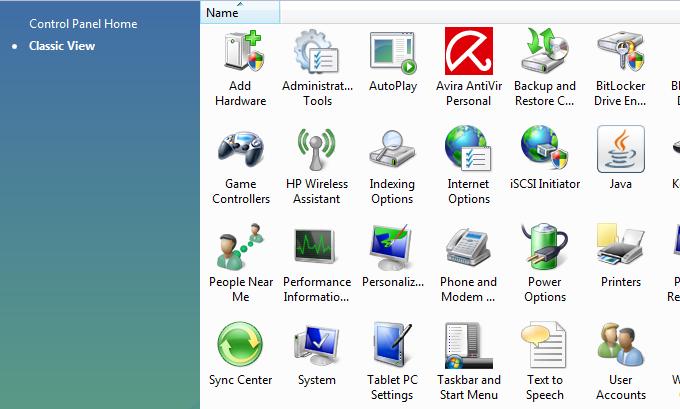
Task: Open the iSCSI Initiator icon
Action: [x=545, y=147]
